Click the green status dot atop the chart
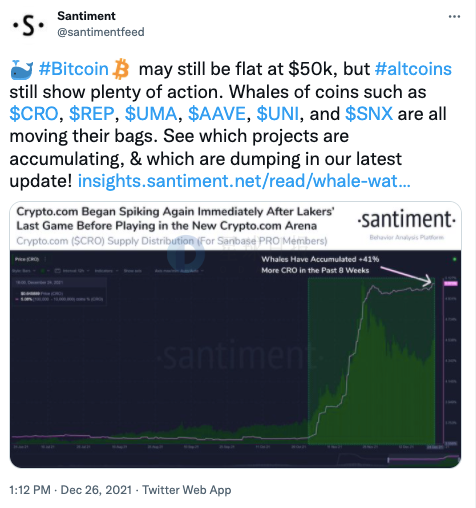 pos(454,259)
